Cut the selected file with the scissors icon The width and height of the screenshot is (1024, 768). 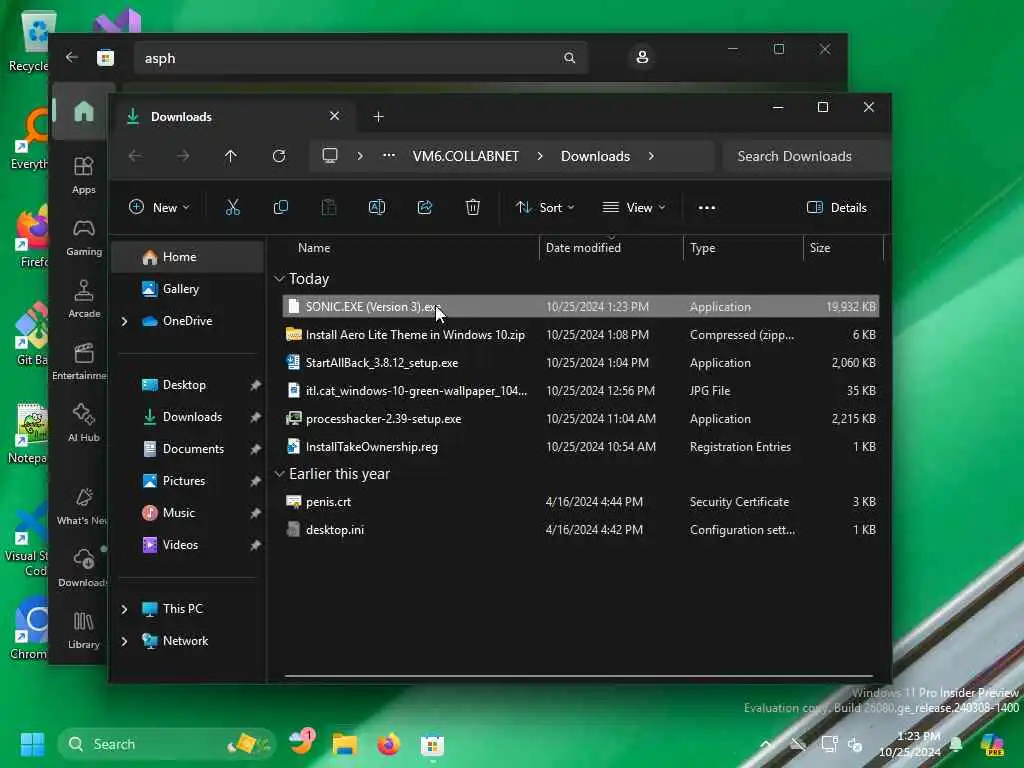[x=232, y=208]
